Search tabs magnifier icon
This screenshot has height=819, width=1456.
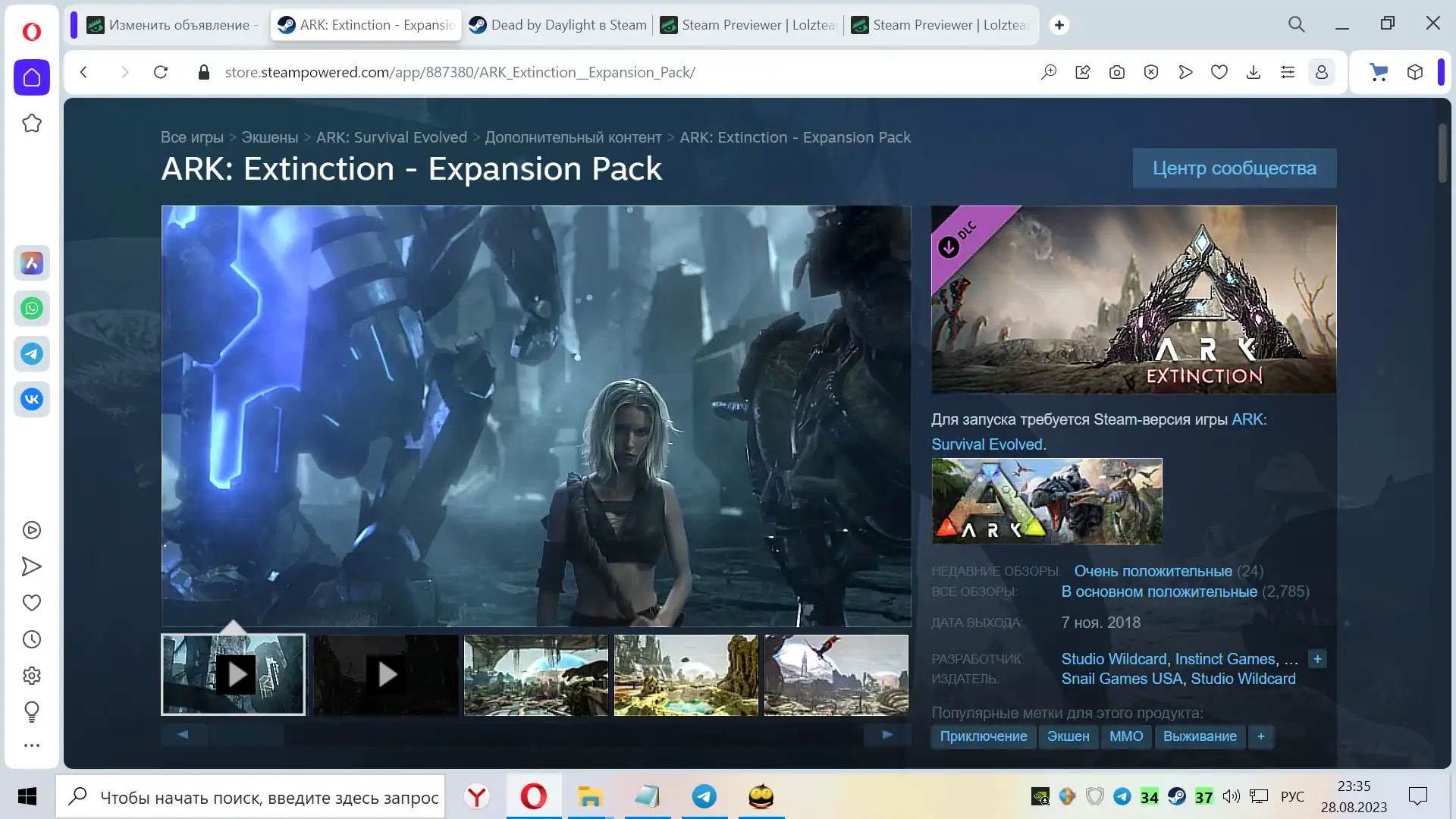(1297, 24)
